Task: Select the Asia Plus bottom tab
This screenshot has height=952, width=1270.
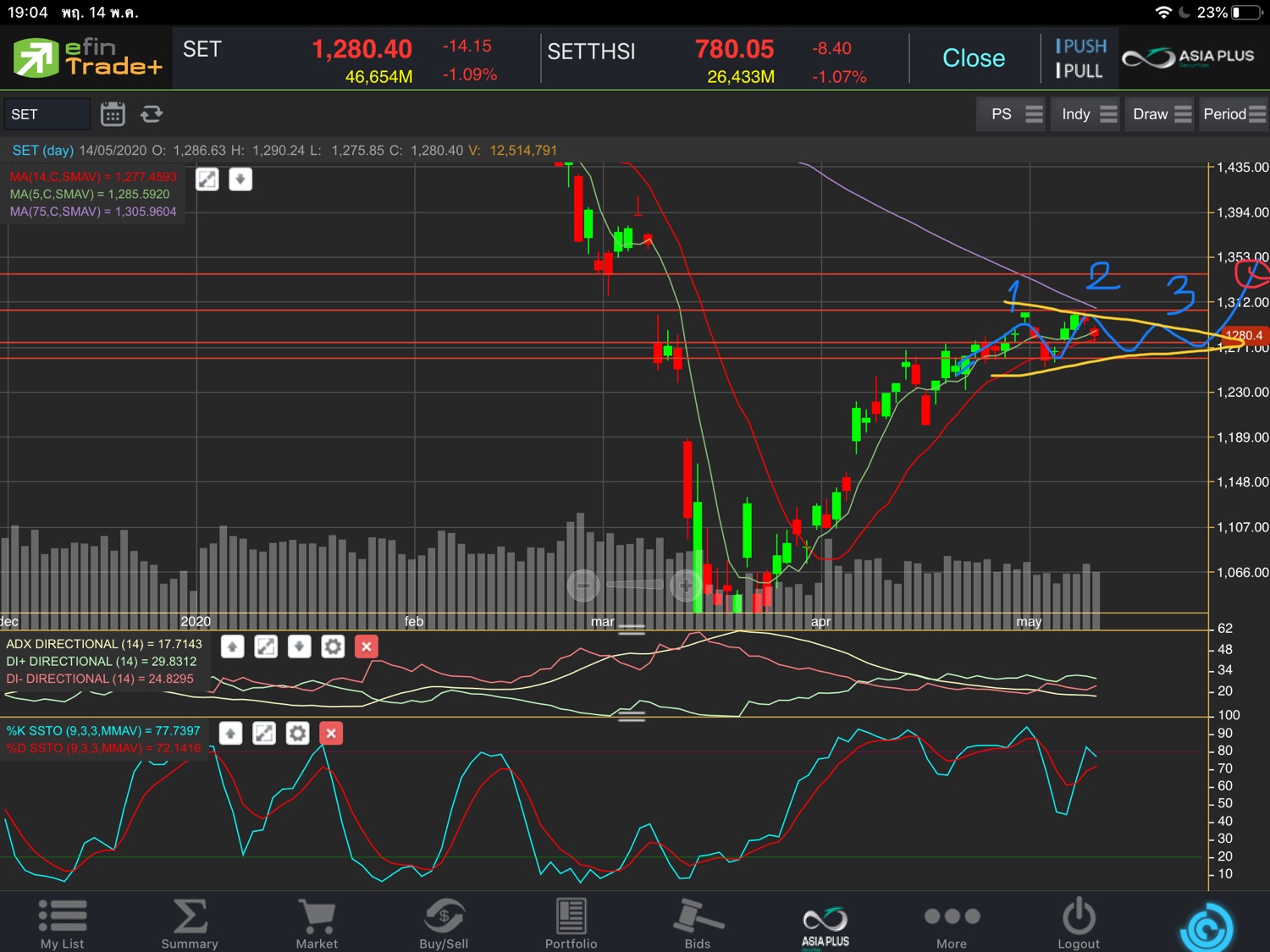Action: click(x=825, y=927)
